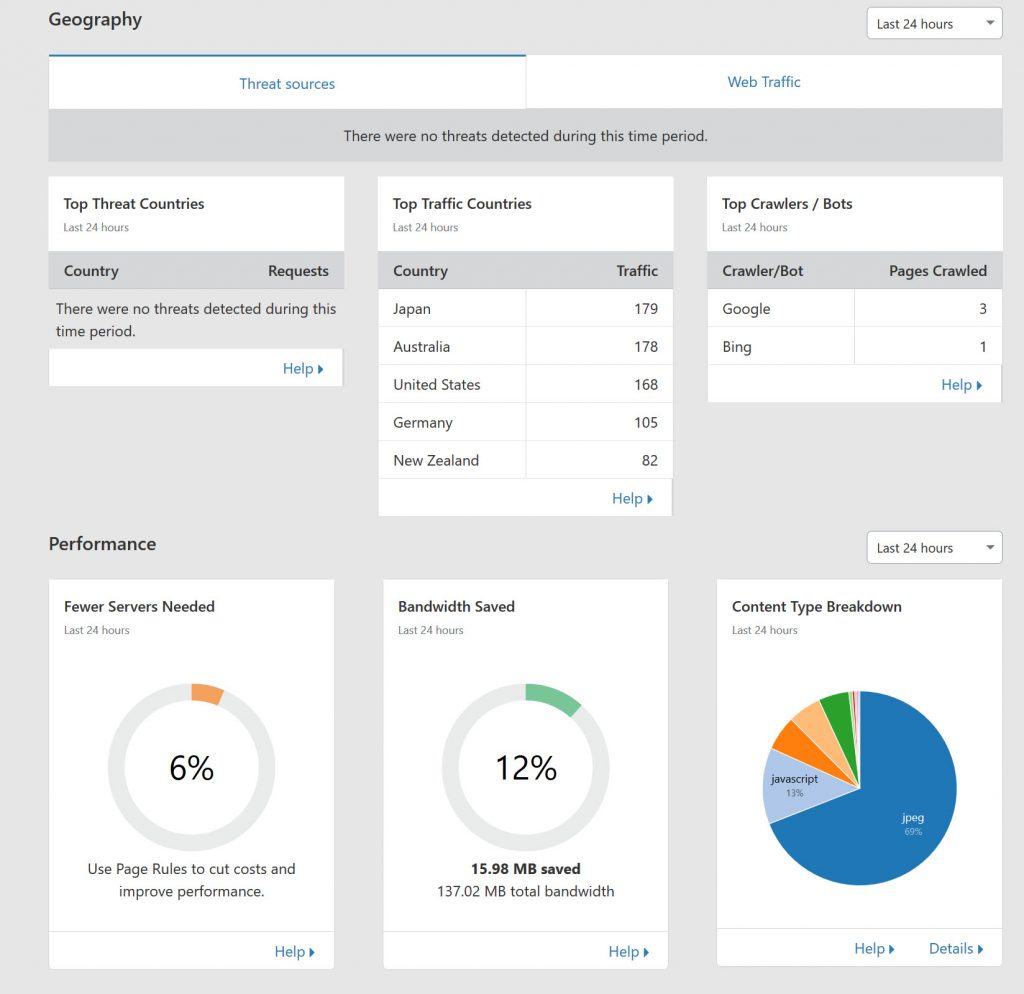This screenshot has width=1024, height=994.
Task: Open the Geography time range dropdown
Action: pyautogui.click(x=933, y=24)
